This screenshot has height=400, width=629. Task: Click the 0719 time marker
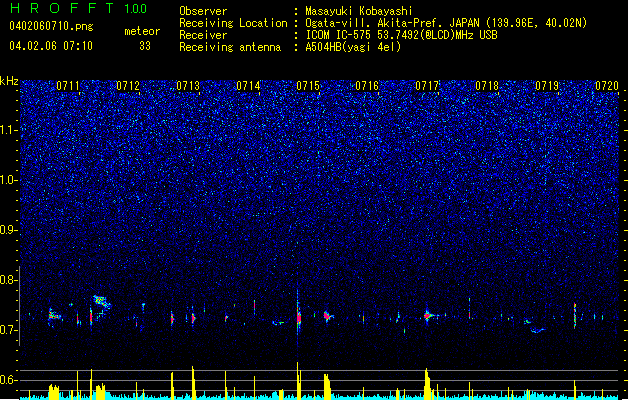[x=547, y=86]
